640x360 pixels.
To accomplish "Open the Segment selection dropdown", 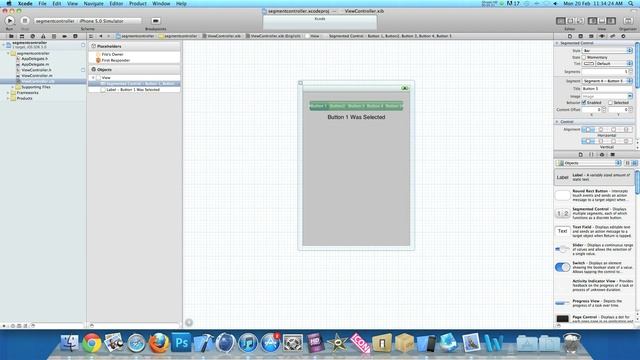I will tap(607, 81).
